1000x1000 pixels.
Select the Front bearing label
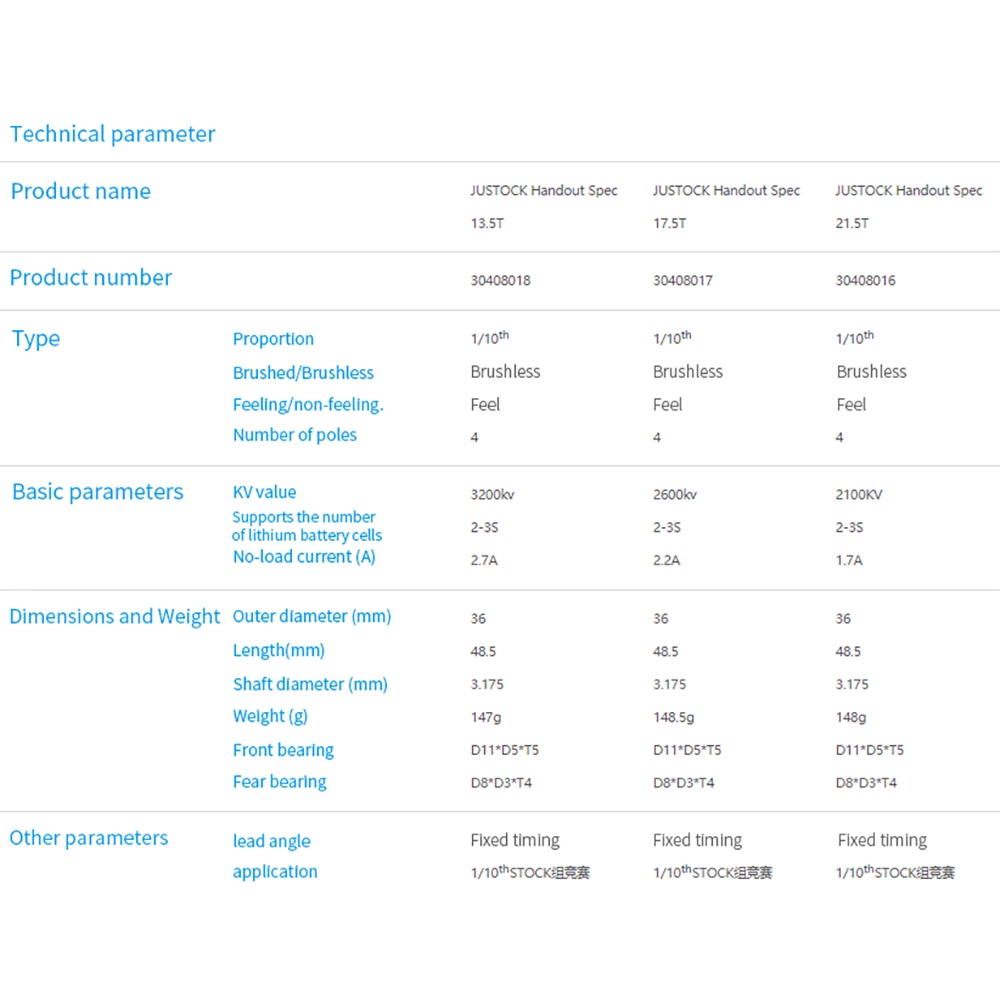(x=283, y=750)
